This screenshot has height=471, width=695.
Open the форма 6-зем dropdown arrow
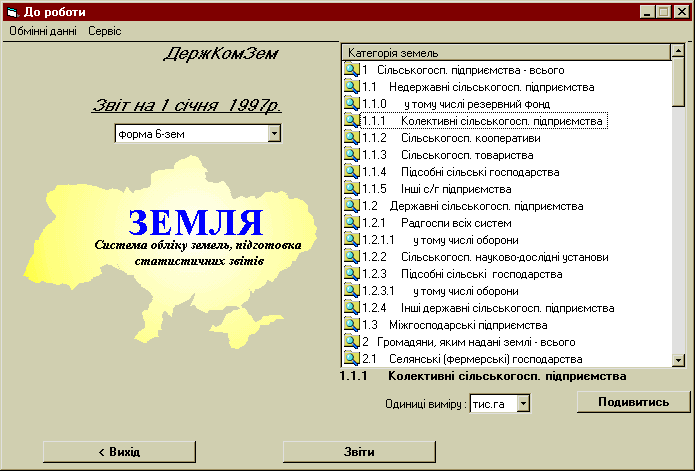click(x=274, y=133)
